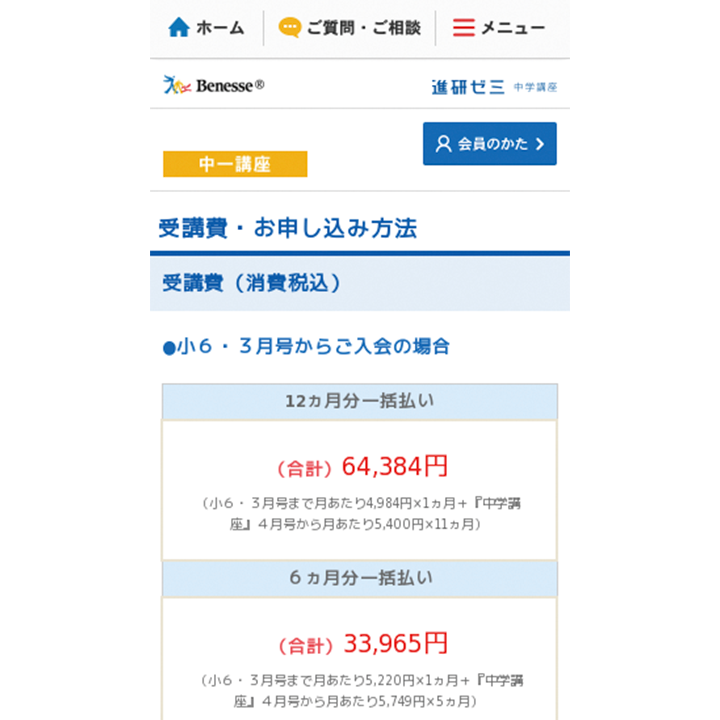Click the person icon in 会員のかた button
This screenshot has width=720, height=720.
point(443,144)
